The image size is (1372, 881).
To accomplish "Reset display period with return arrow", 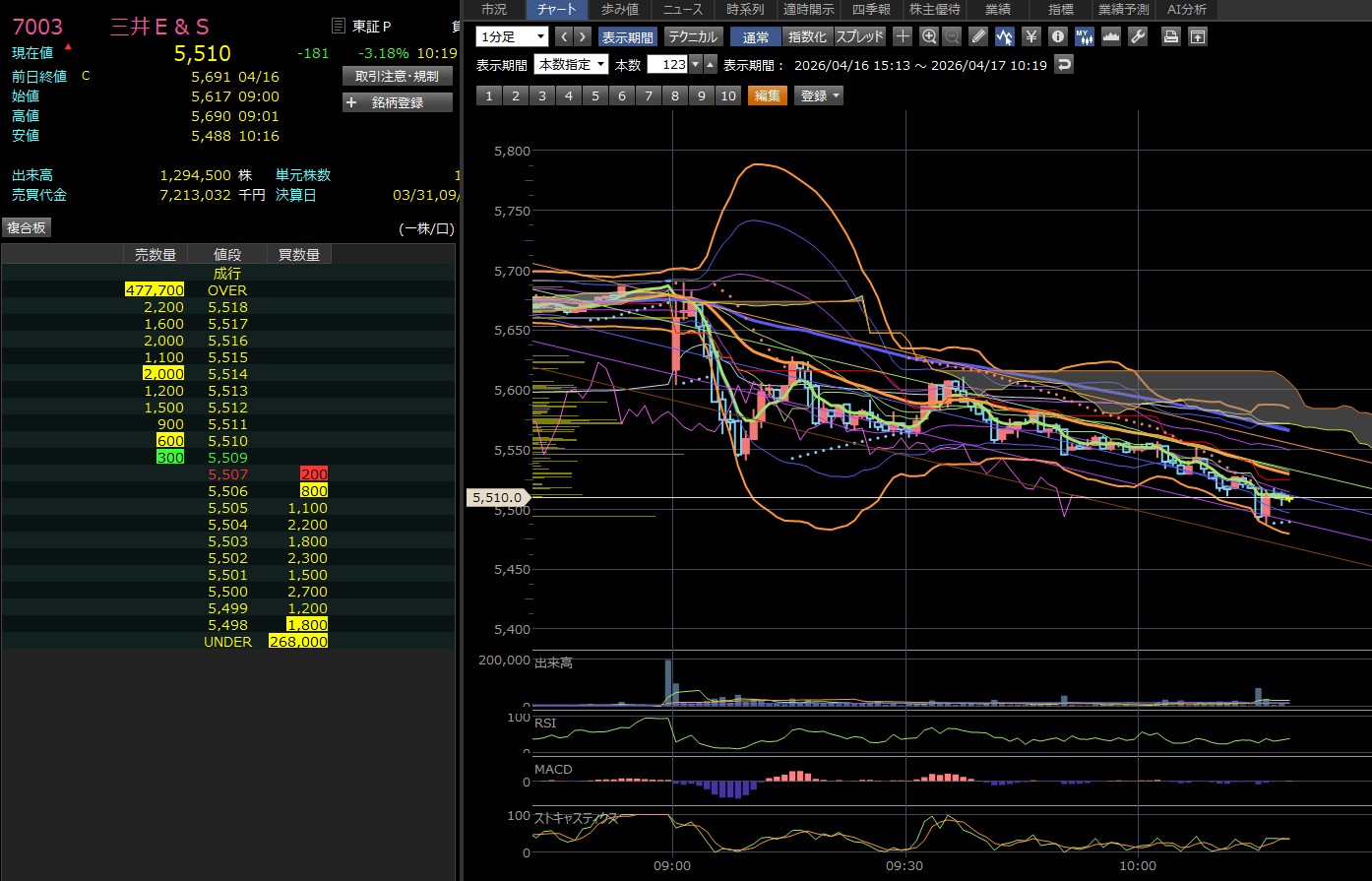I will [x=1063, y=65].
